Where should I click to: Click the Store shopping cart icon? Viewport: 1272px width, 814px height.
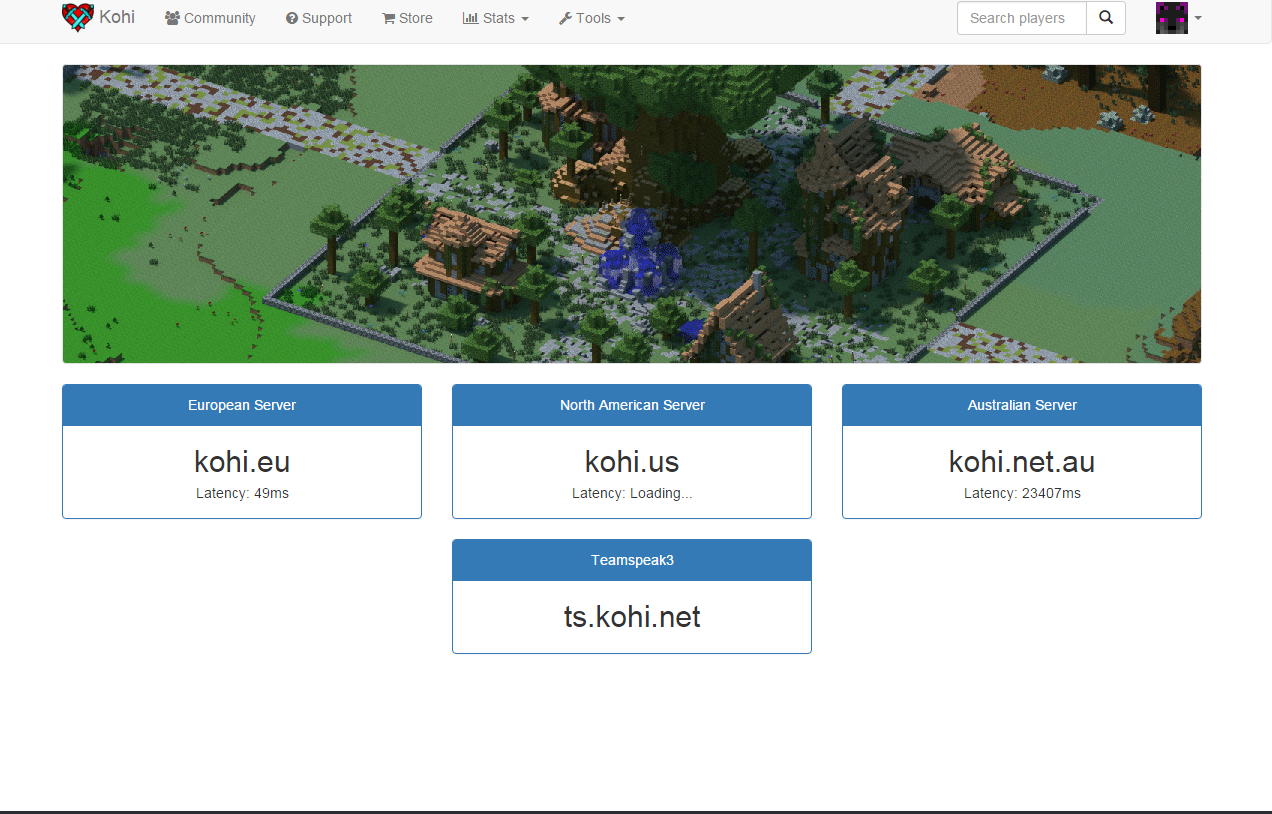coord(388,18)
